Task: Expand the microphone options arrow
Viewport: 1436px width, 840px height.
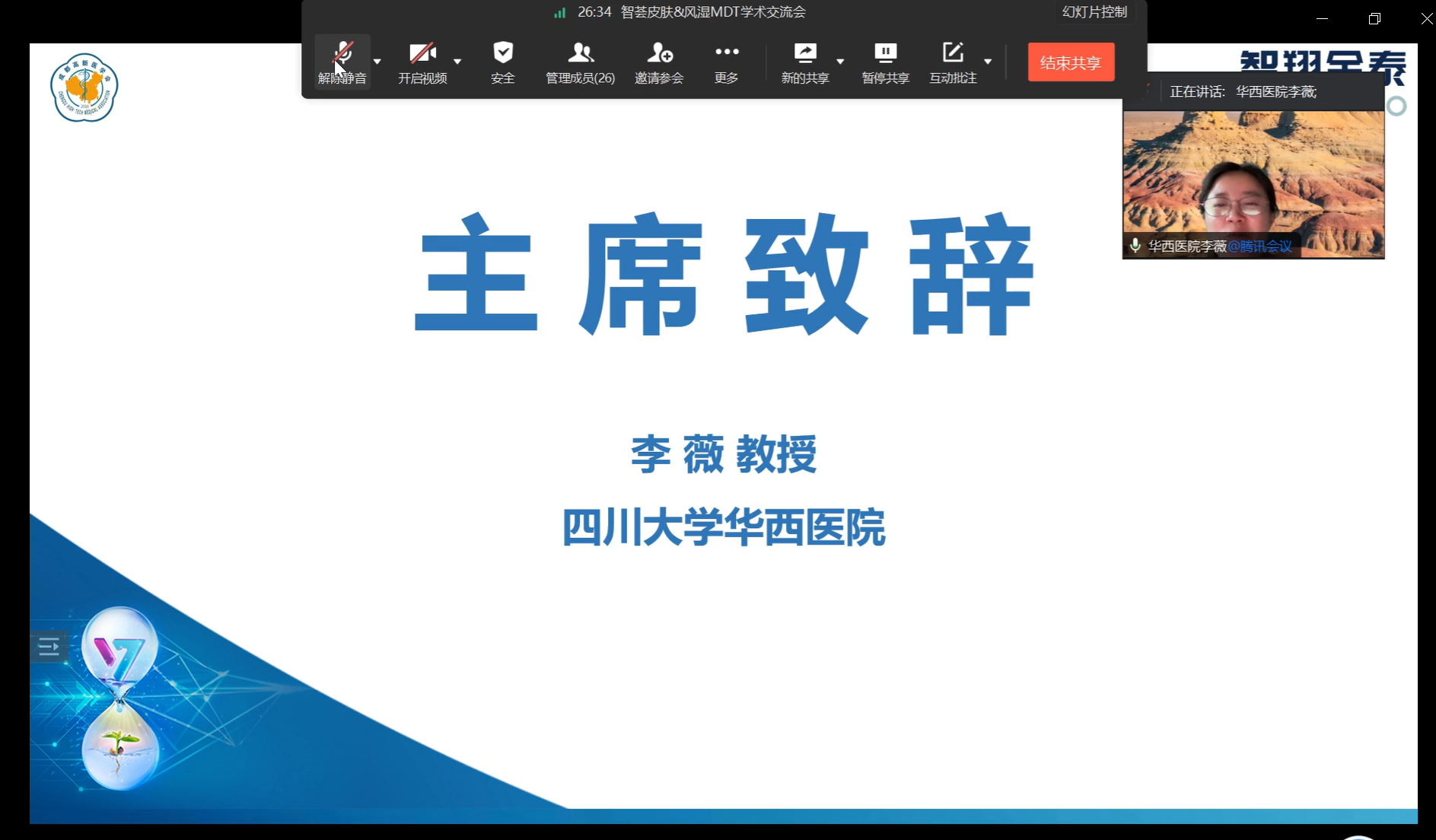Action: click(x=377, y=61)
